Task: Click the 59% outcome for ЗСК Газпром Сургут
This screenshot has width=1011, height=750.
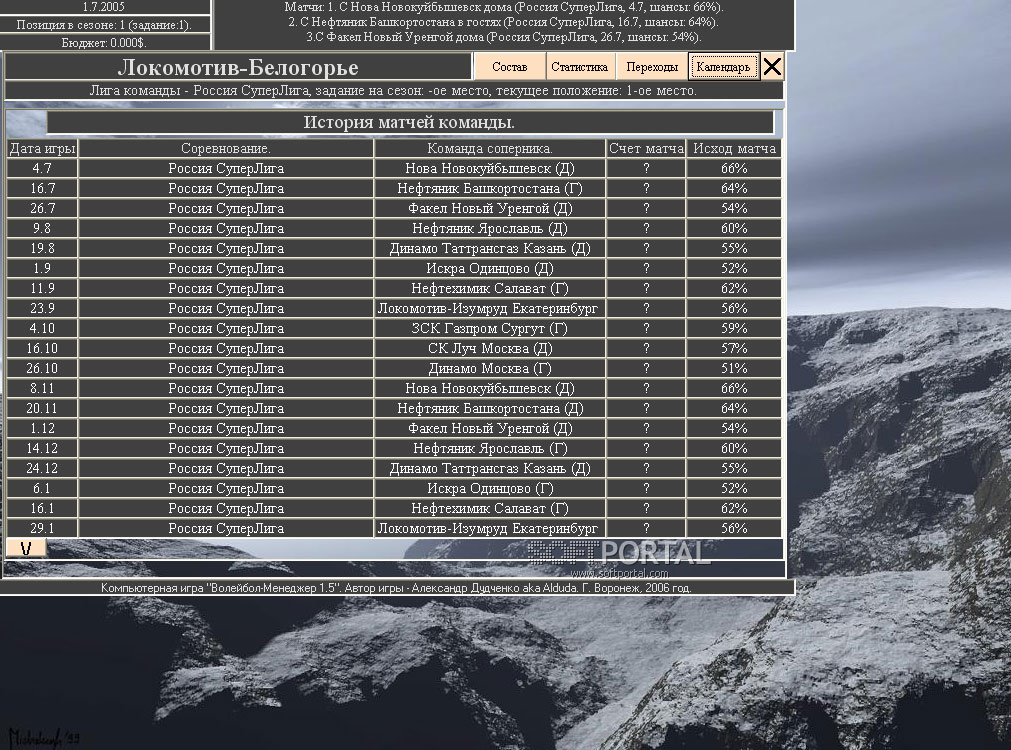Action: coord(734,328)
